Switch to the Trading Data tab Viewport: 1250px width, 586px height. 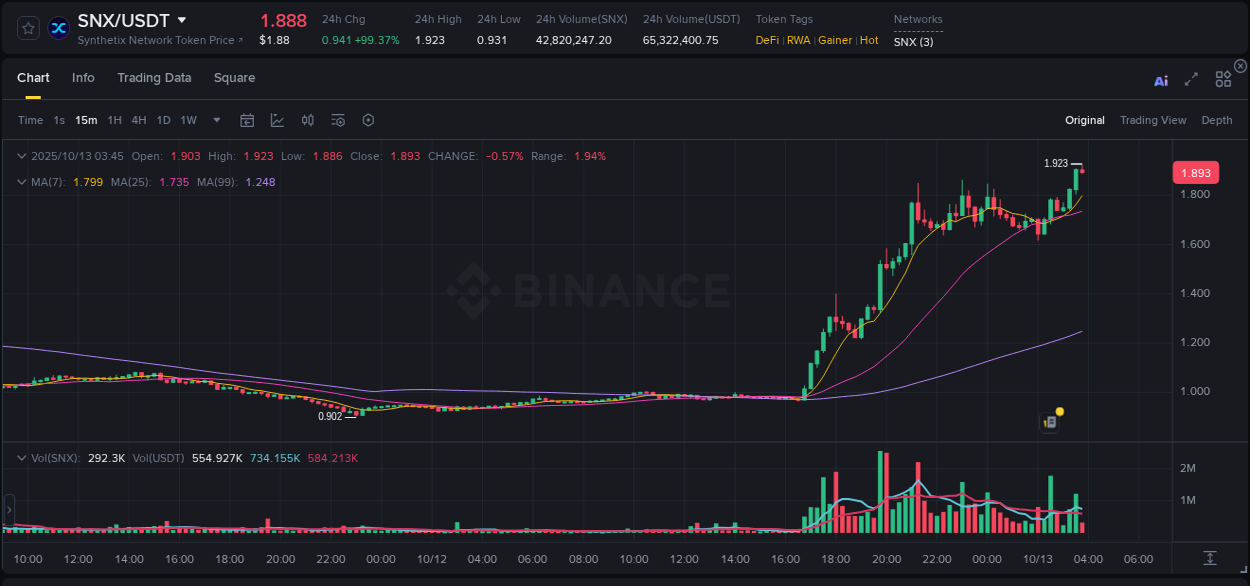154,77
